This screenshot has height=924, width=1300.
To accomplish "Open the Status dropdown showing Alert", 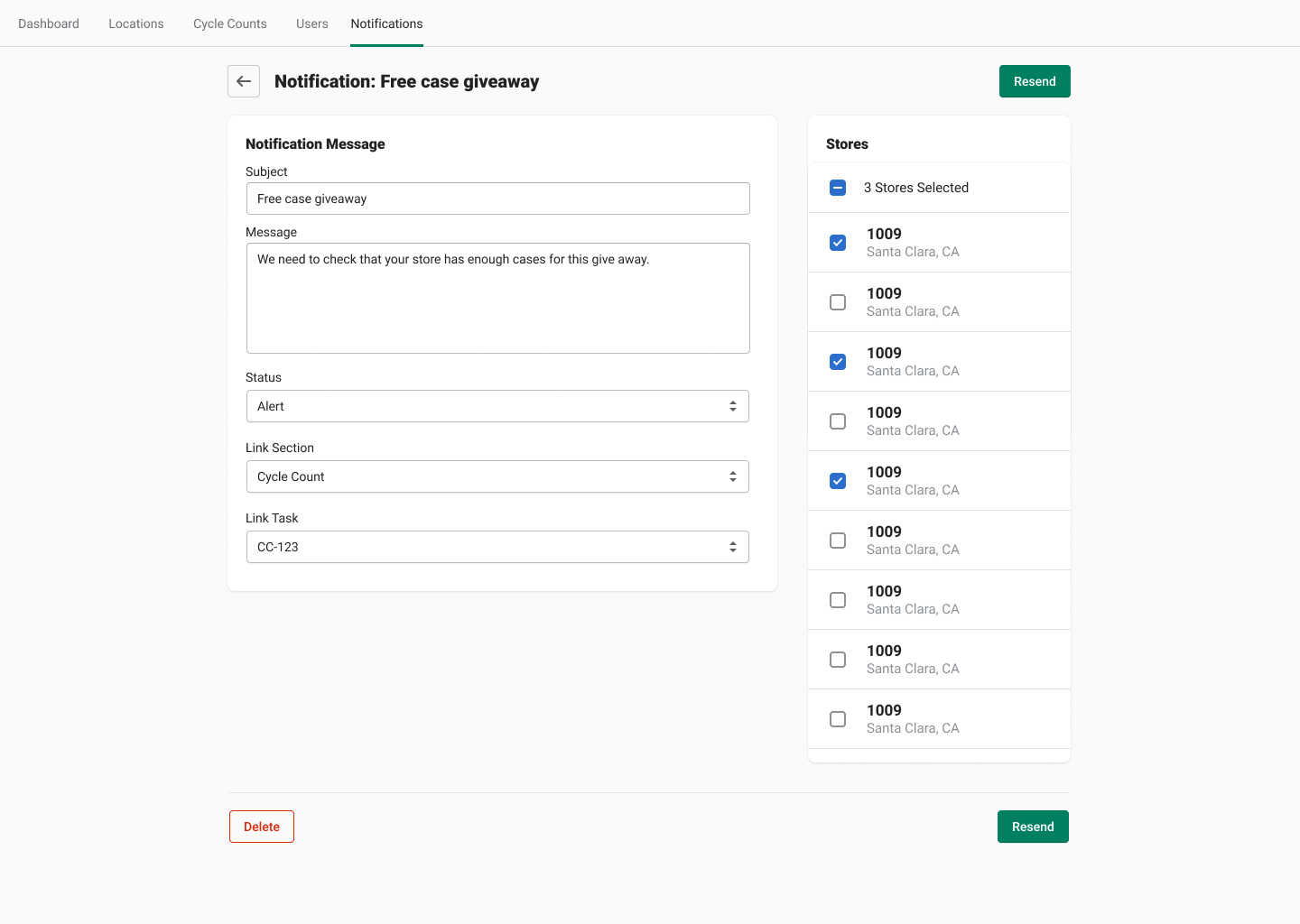I will click(x=498, y=406).
